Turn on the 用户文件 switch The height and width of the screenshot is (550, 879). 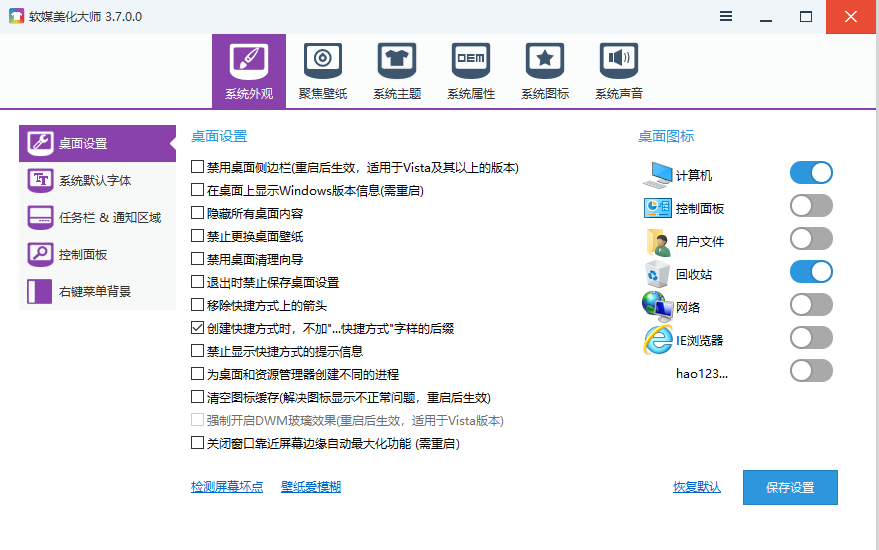pyautogui.click(x=811, y=239)
